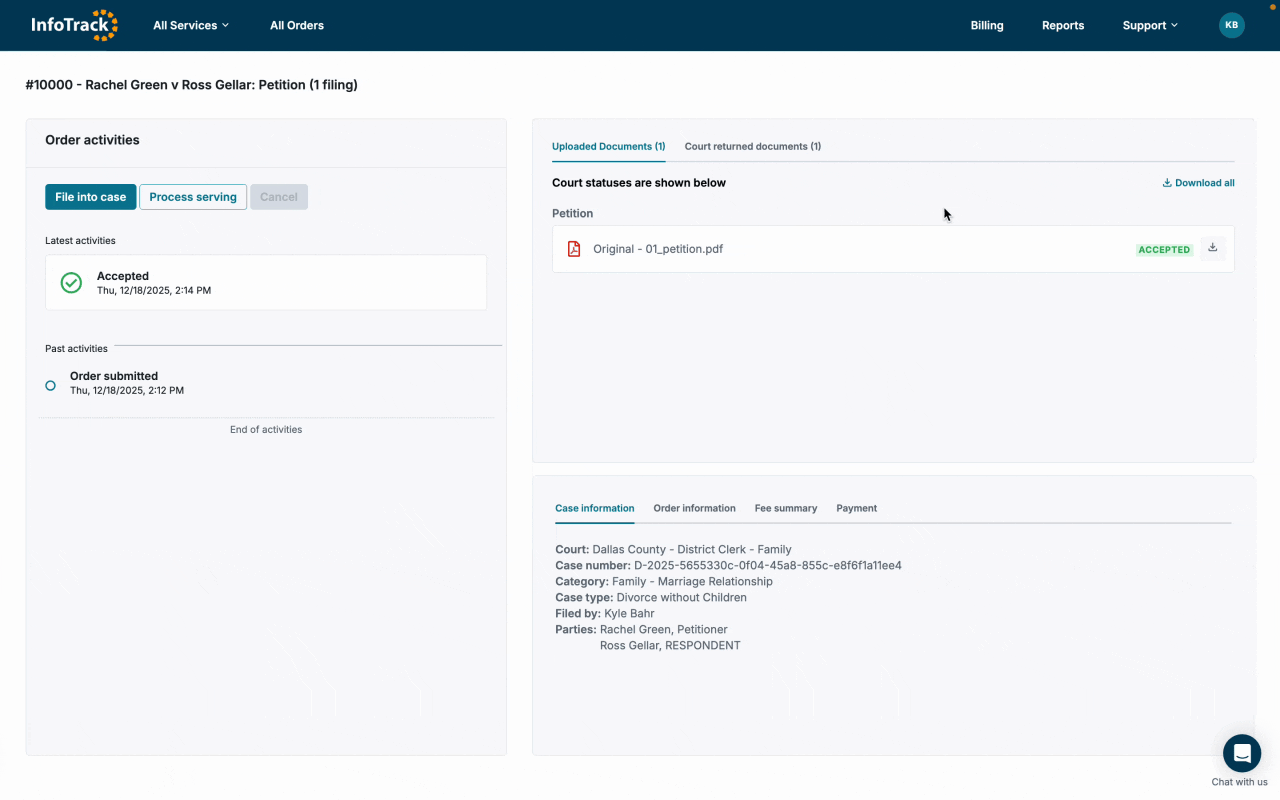1280x800 pixels.
Task: Click the 'End of activities' label
Action: click(266, 430)
